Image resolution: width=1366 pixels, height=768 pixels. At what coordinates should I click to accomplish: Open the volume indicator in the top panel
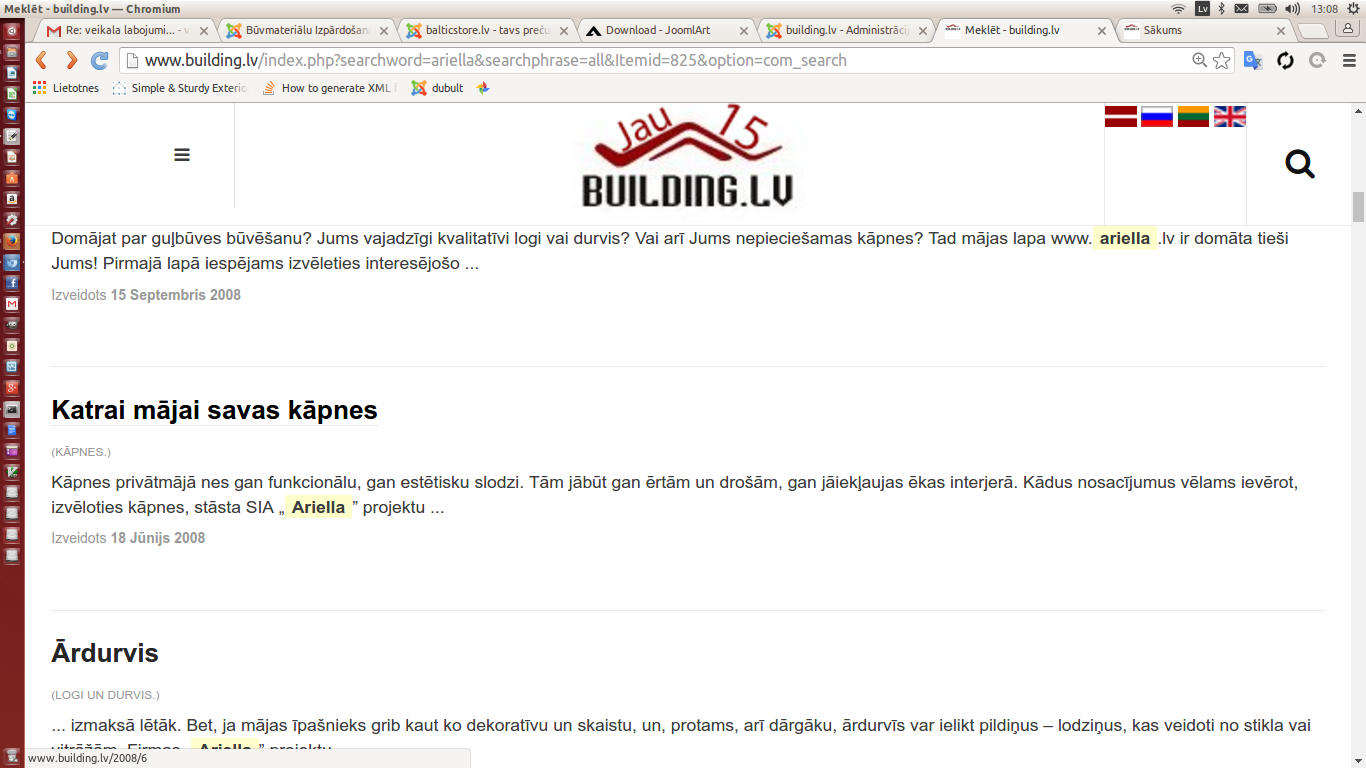pos(1292,8)
